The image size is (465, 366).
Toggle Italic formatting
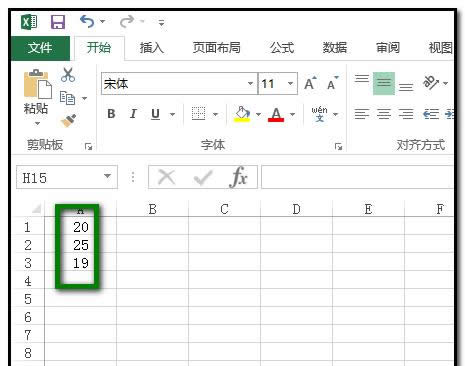click(133, 114)
